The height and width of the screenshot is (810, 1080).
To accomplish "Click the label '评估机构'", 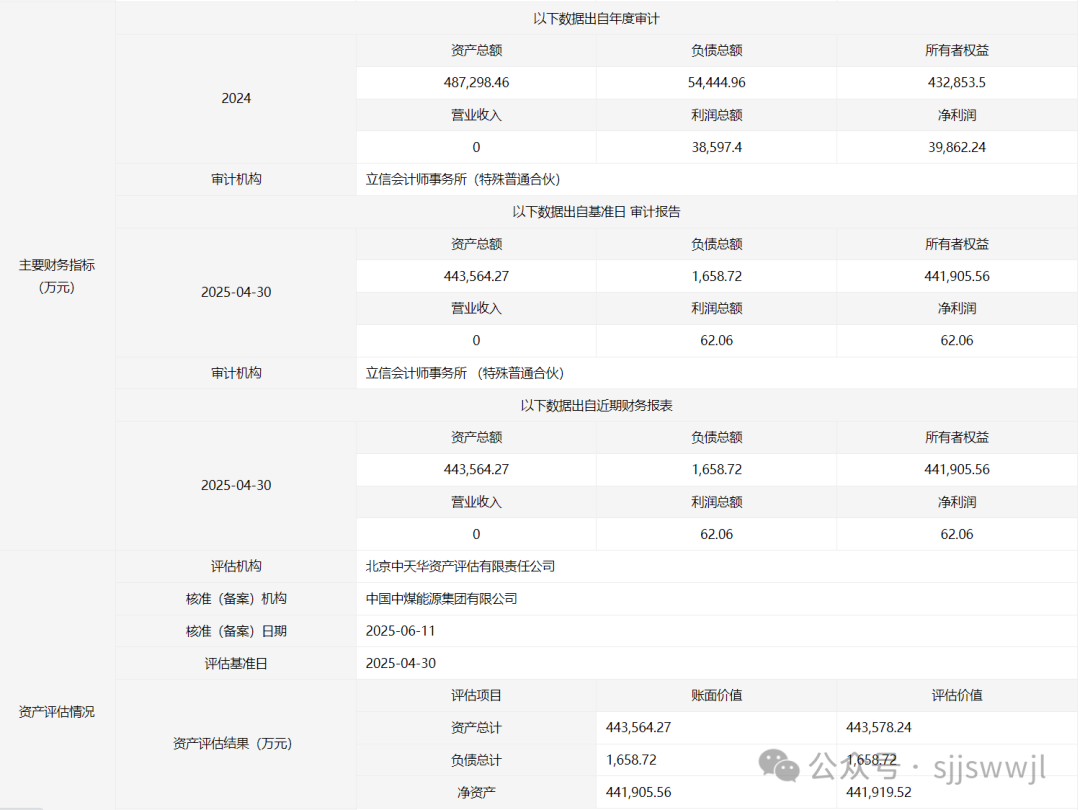I will pyautogui.click(x=236, y=566).
